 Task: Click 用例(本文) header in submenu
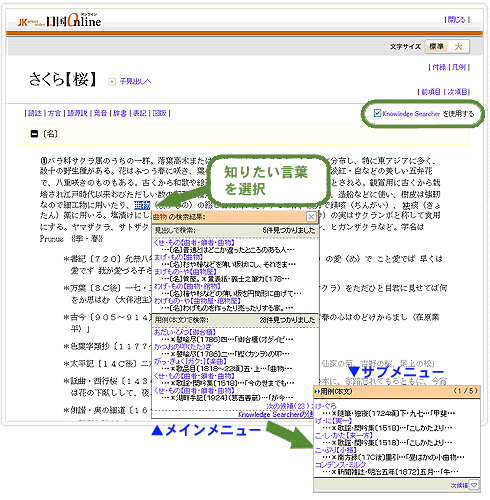coord(336,391)
